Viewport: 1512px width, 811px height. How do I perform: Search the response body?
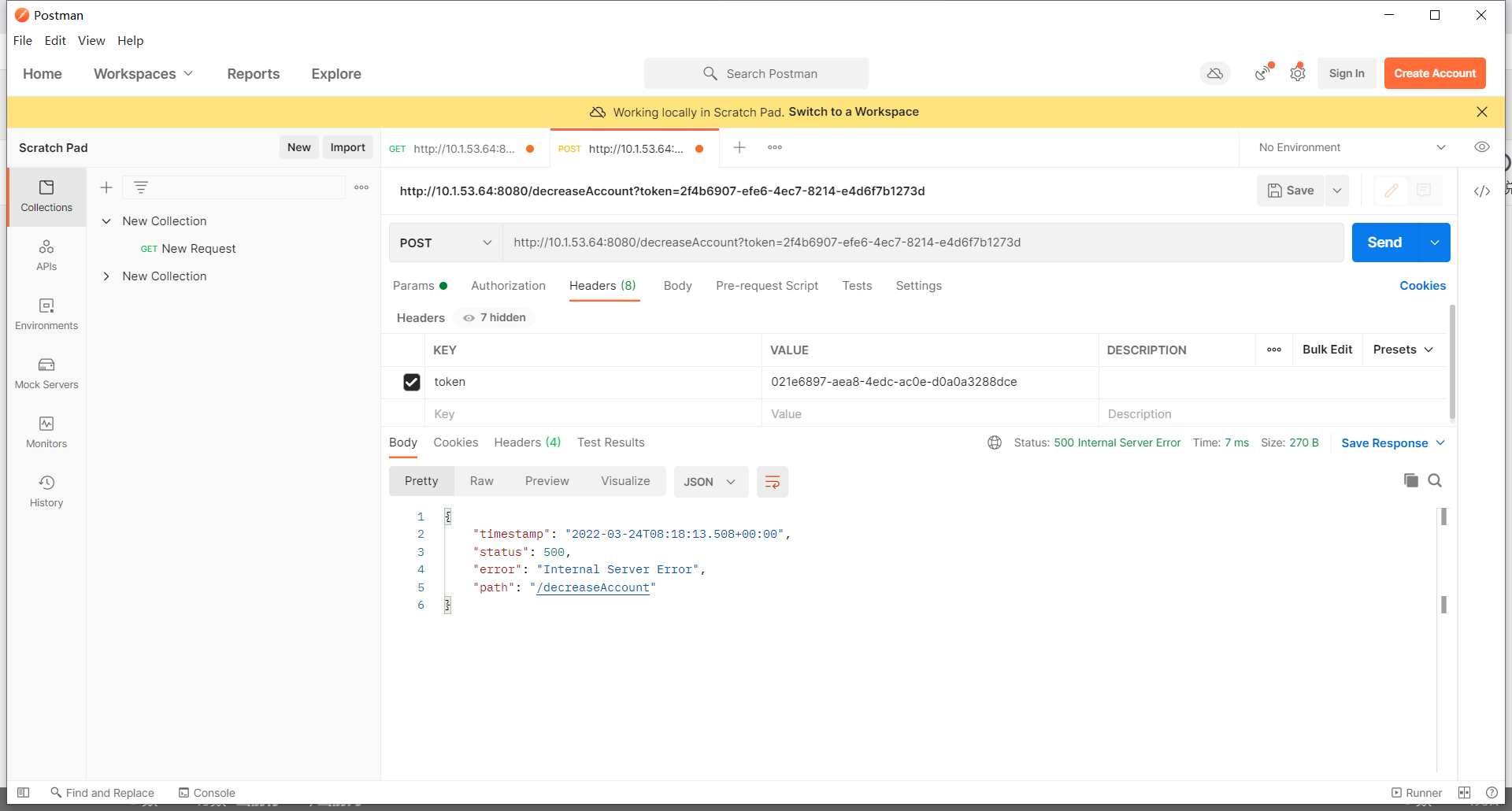[1435, 480]
